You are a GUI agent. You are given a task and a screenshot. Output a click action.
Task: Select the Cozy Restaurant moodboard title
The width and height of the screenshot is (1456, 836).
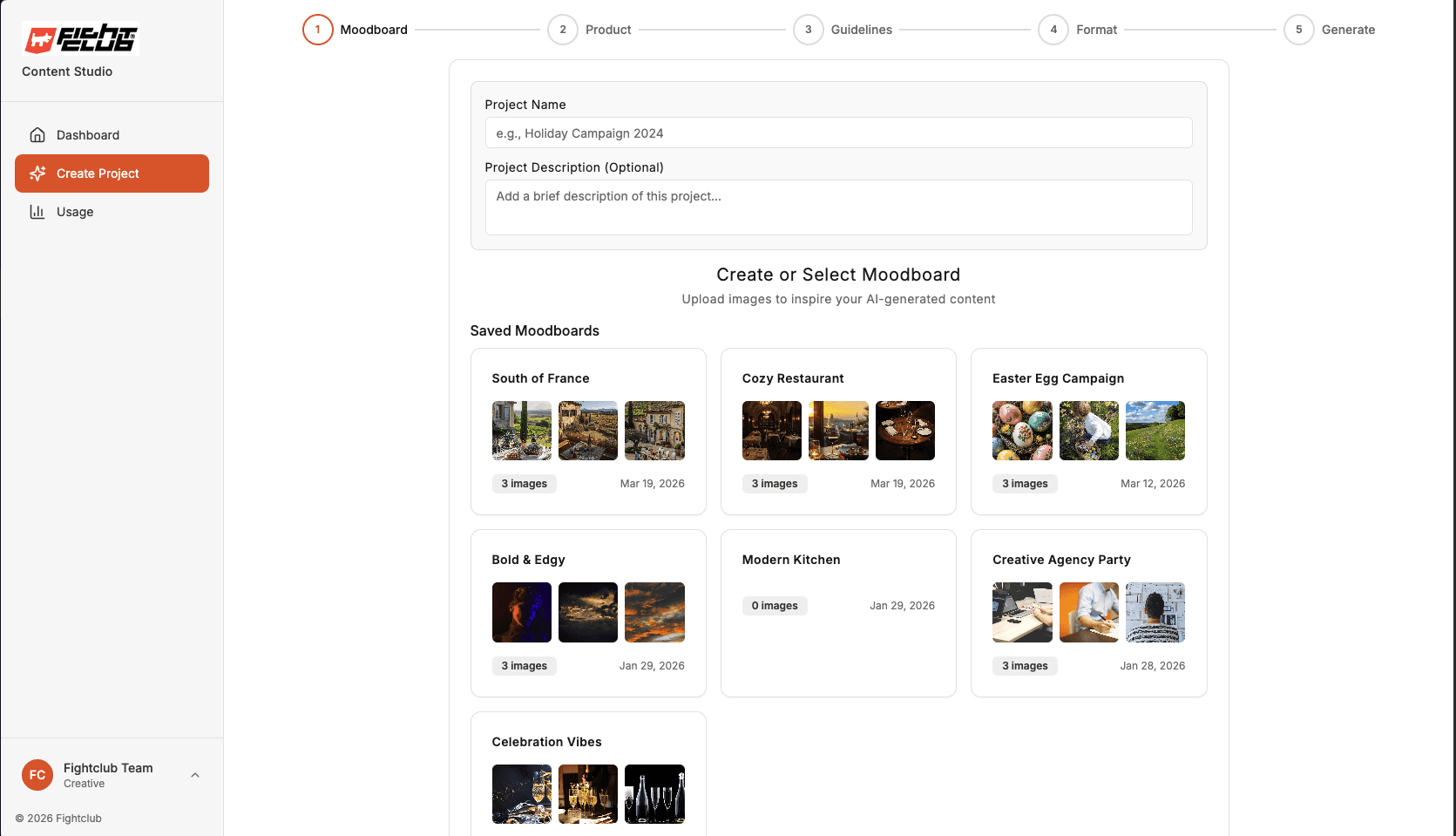793,378
